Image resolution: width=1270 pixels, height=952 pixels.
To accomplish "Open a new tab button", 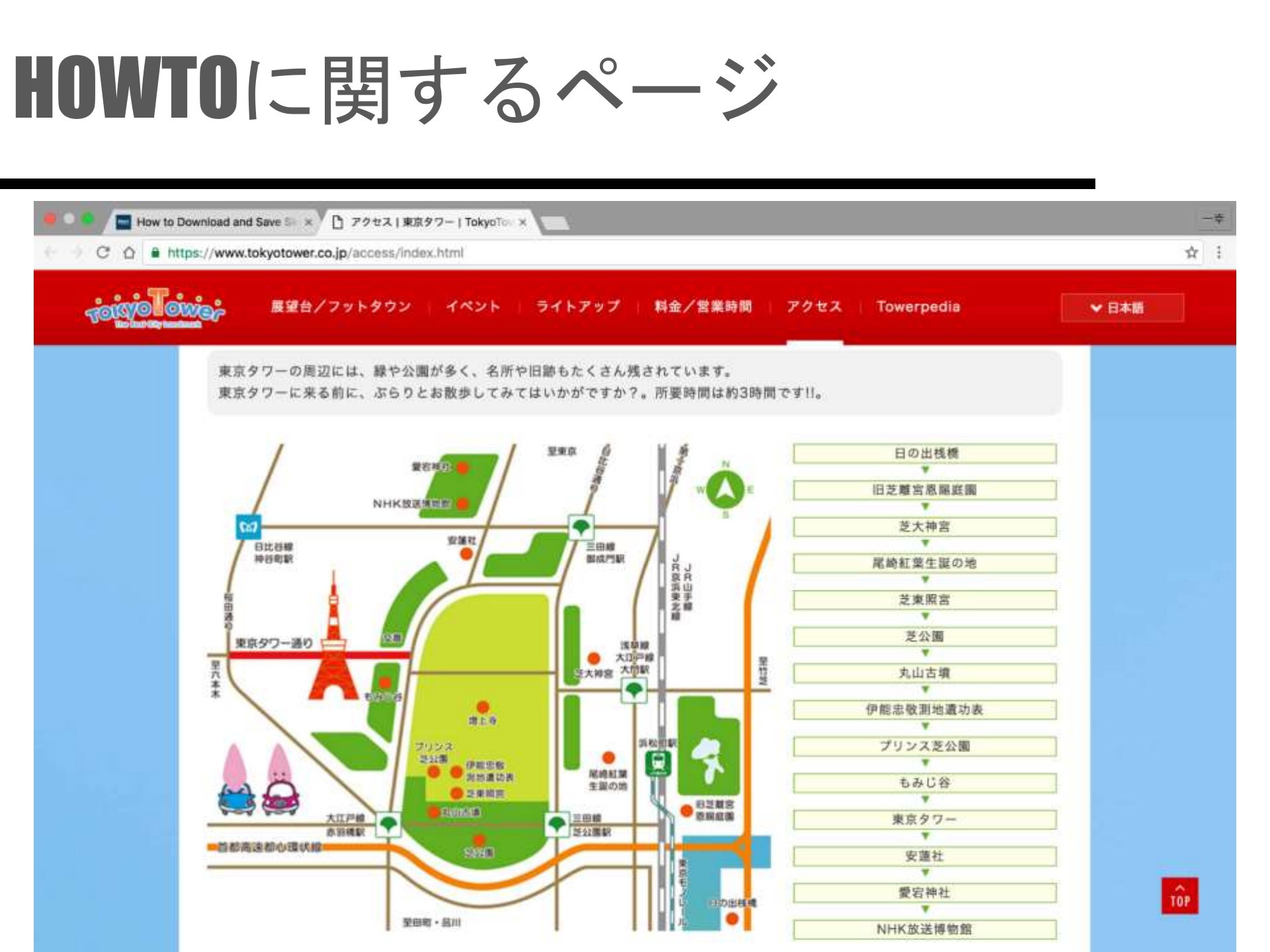I will pos(556,223).
